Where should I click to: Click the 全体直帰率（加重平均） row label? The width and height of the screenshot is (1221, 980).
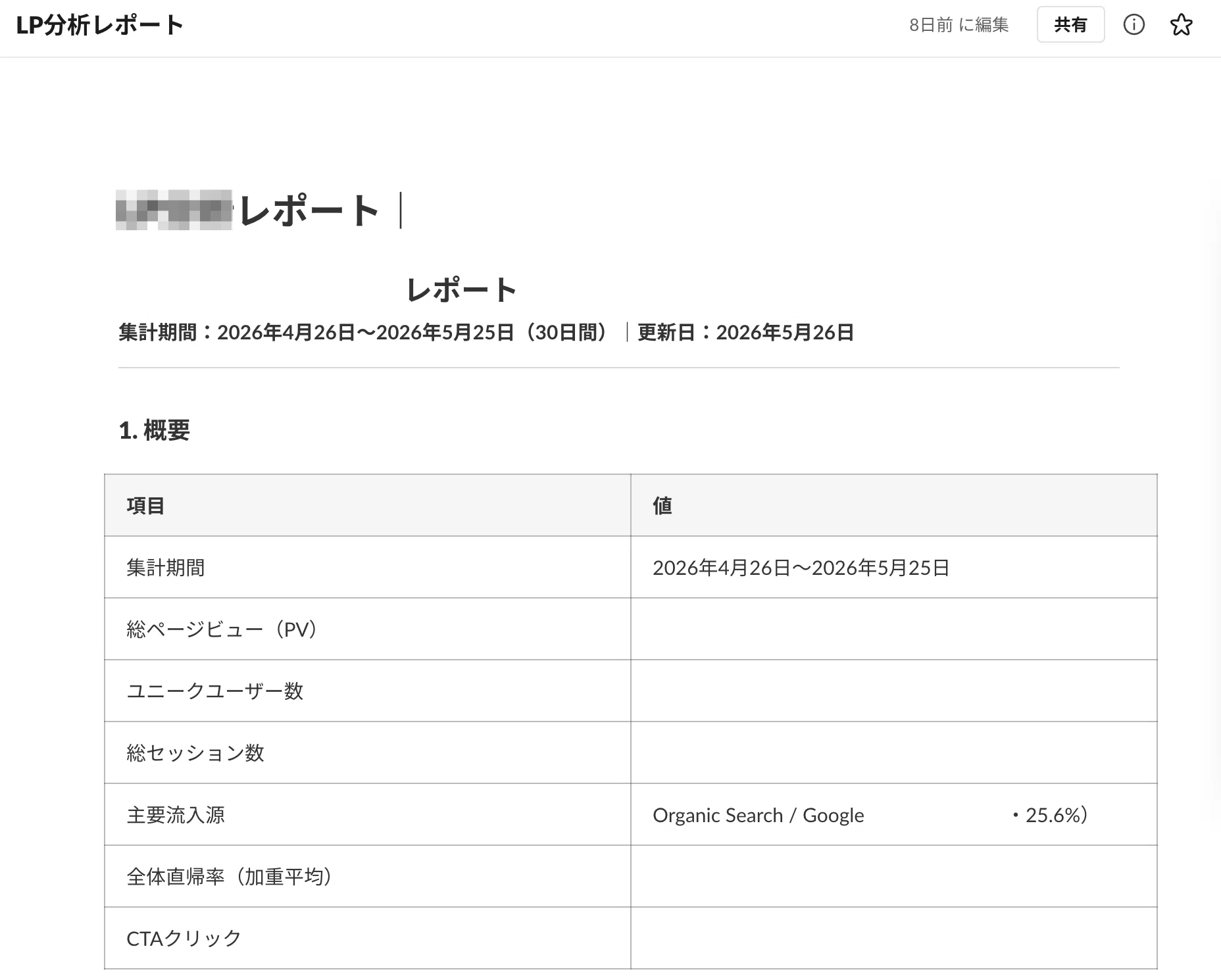point(229,876)
